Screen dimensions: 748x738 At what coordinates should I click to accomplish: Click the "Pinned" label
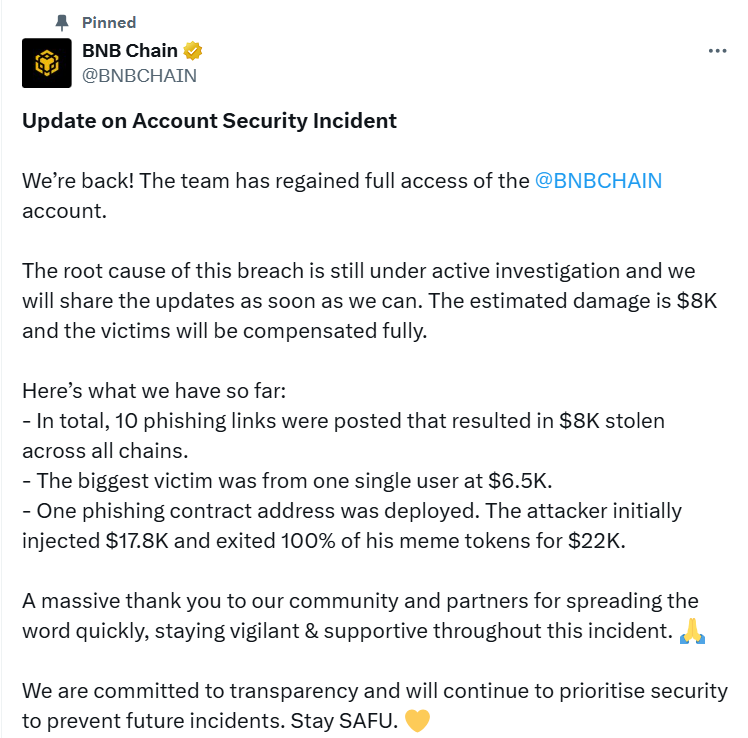point(109,22)
